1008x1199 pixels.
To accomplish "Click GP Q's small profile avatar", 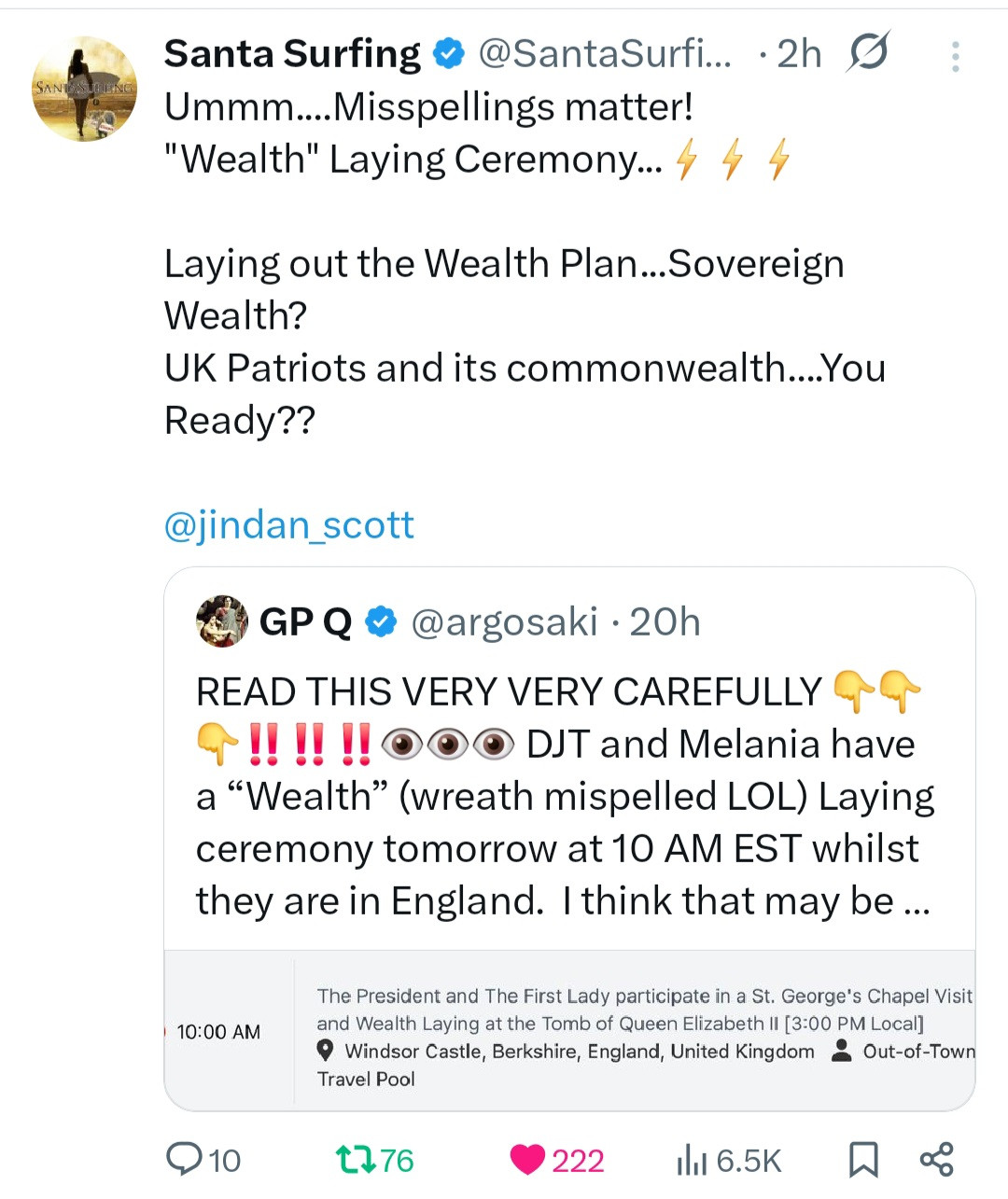I will (x=222, y=621).
